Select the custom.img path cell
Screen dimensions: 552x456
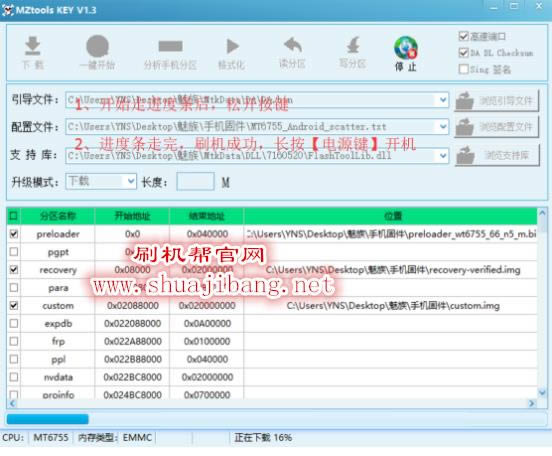[x=391, y=306]
